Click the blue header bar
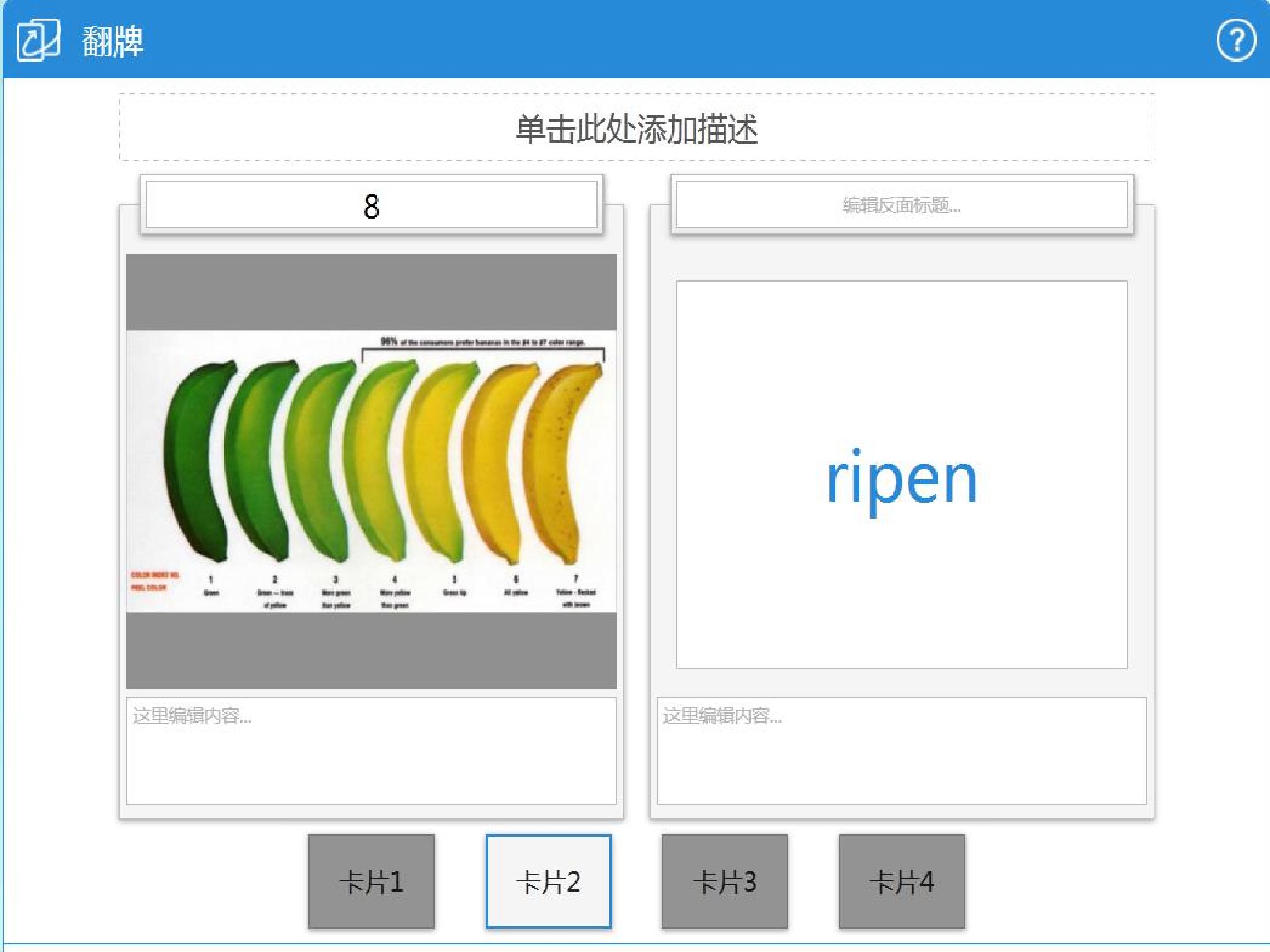Viewport: 1270px width, 952px height. [x=635, y=39]
